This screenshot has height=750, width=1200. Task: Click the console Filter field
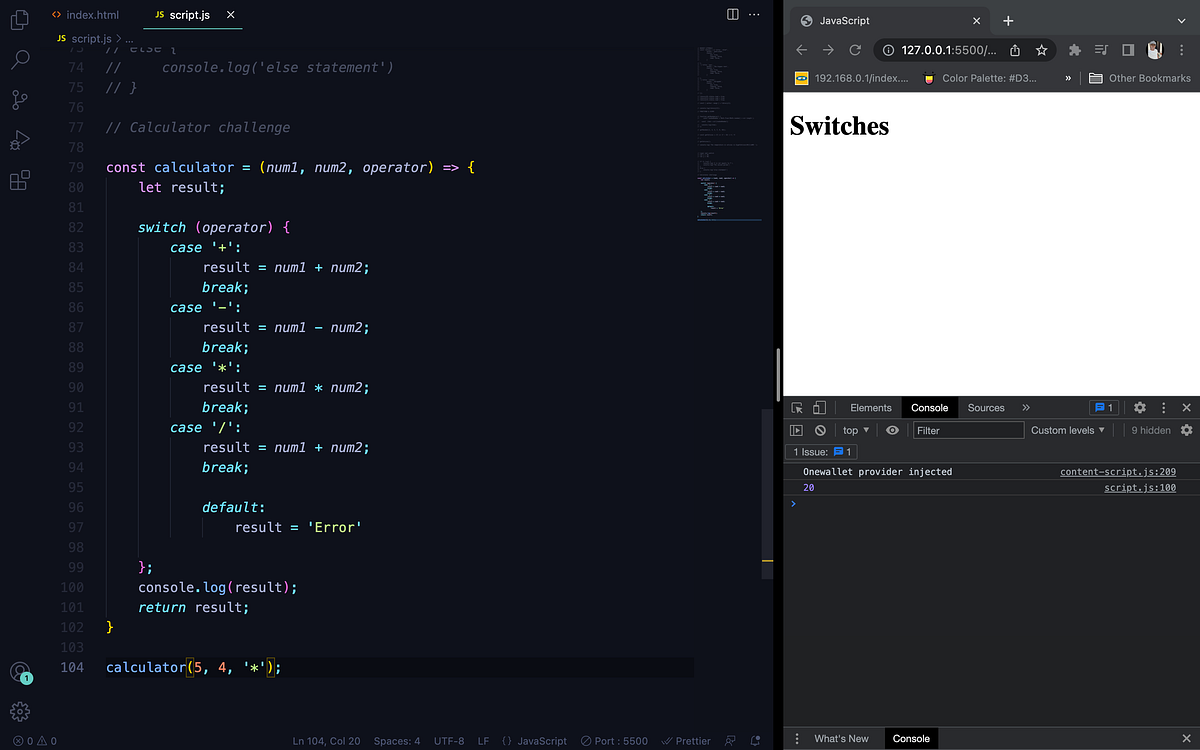pyautogui.click(x=969, y=430)
